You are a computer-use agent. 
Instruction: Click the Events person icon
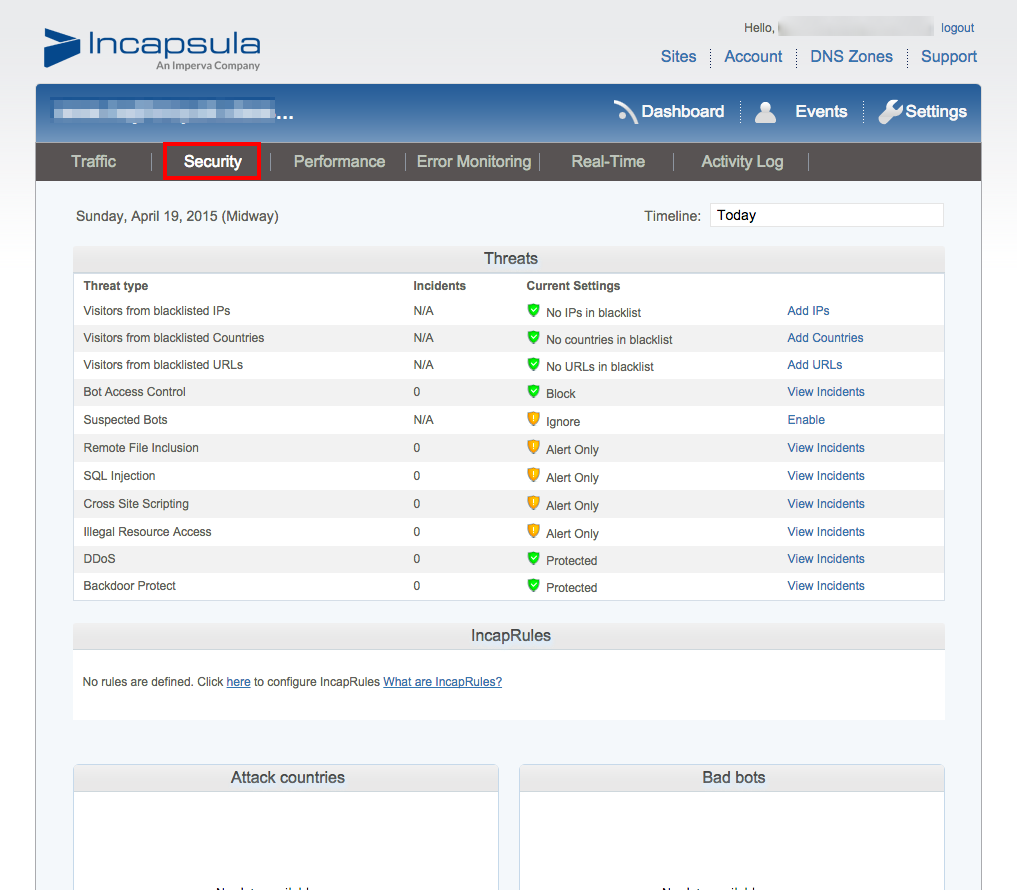(x=765, y=112)
